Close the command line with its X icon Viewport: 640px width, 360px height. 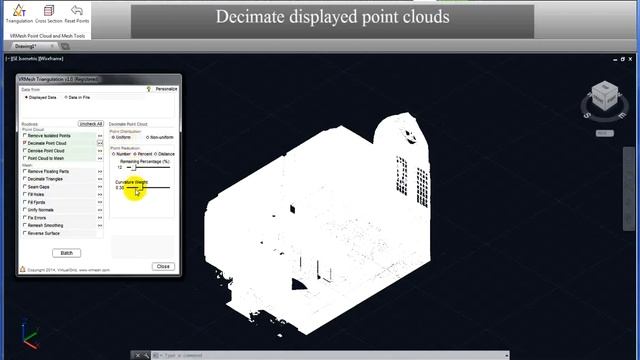pyautogui.click(x=138, y=356)
